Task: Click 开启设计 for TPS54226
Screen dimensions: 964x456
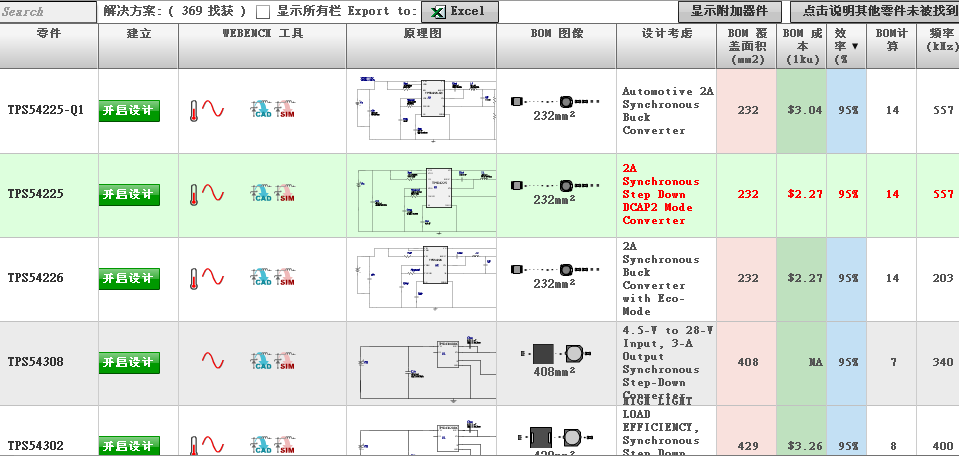Action: pos(129,278)
